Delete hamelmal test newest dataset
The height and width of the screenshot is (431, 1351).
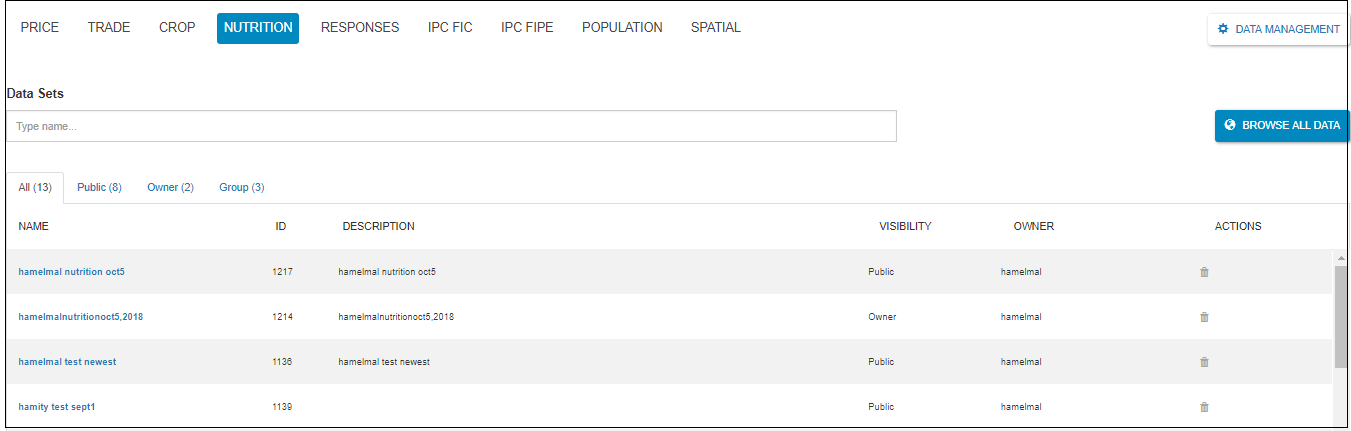click(x=1204, y=362)
